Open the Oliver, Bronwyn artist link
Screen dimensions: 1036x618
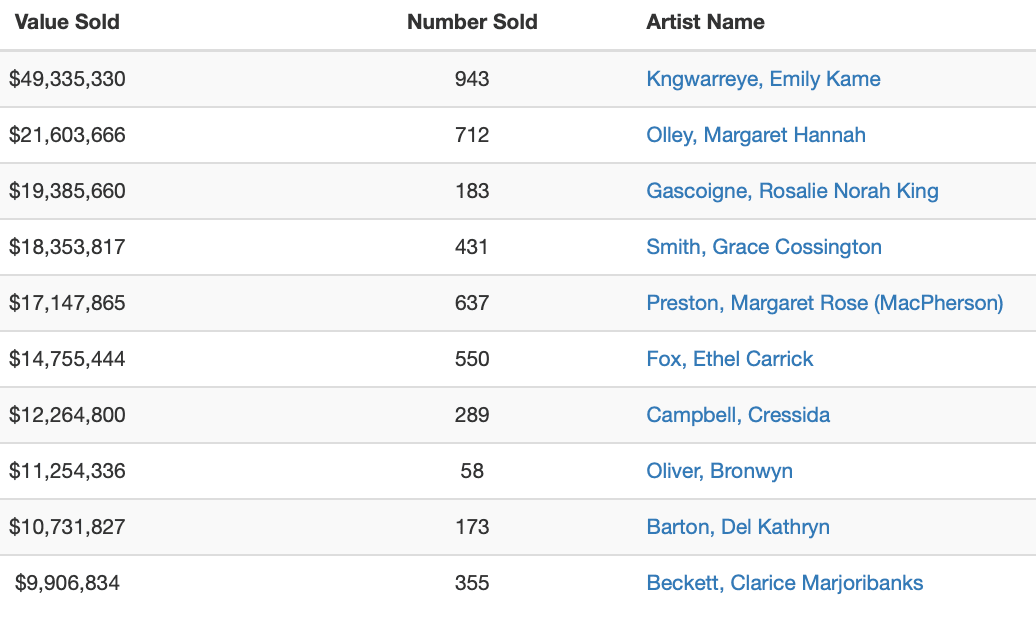pos(720,471)
